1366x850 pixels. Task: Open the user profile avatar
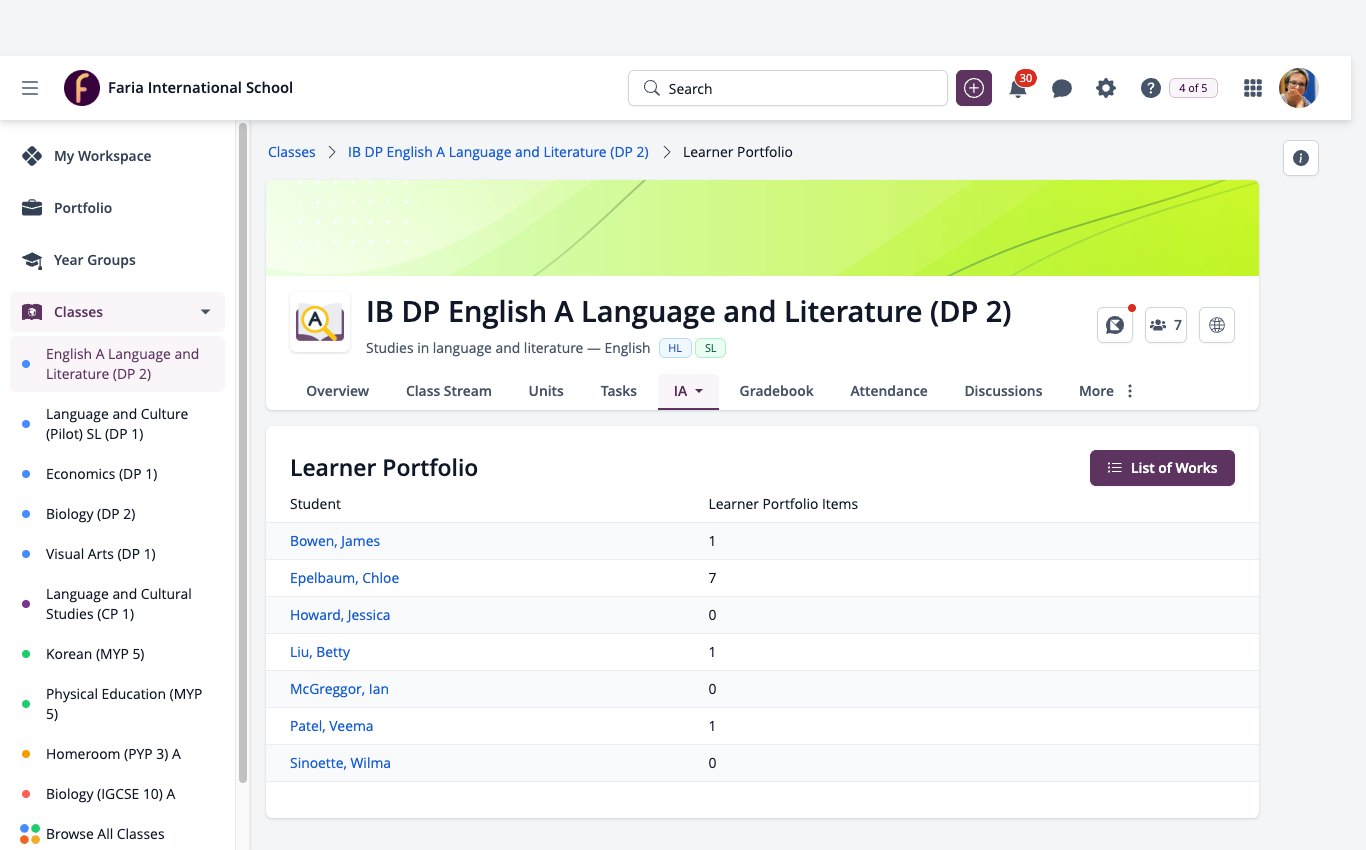pyautogui.click(x=1299, y=88)
